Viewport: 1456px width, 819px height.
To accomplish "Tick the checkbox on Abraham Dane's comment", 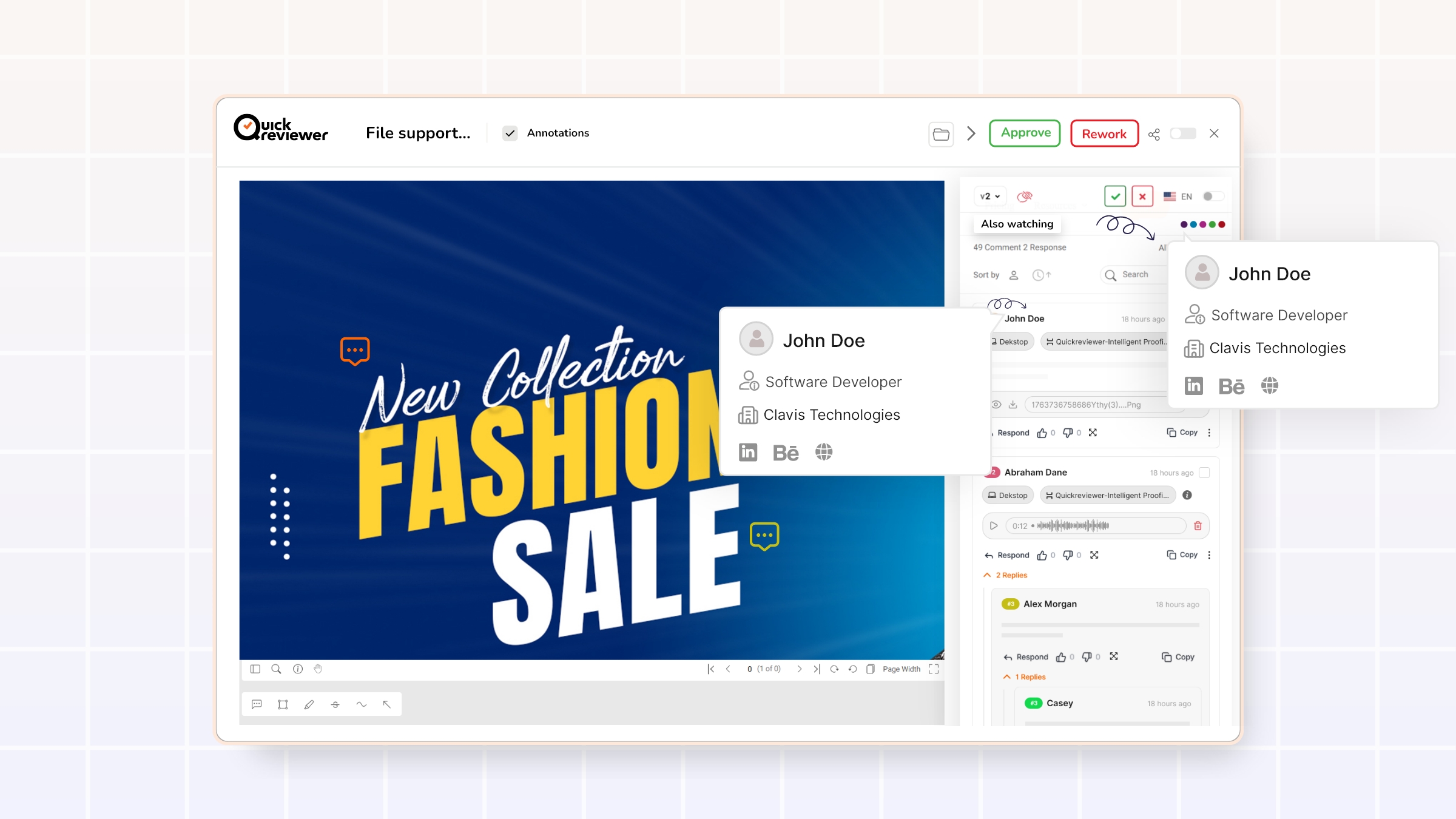I will pyautogui.click(x=1204, y=473).
